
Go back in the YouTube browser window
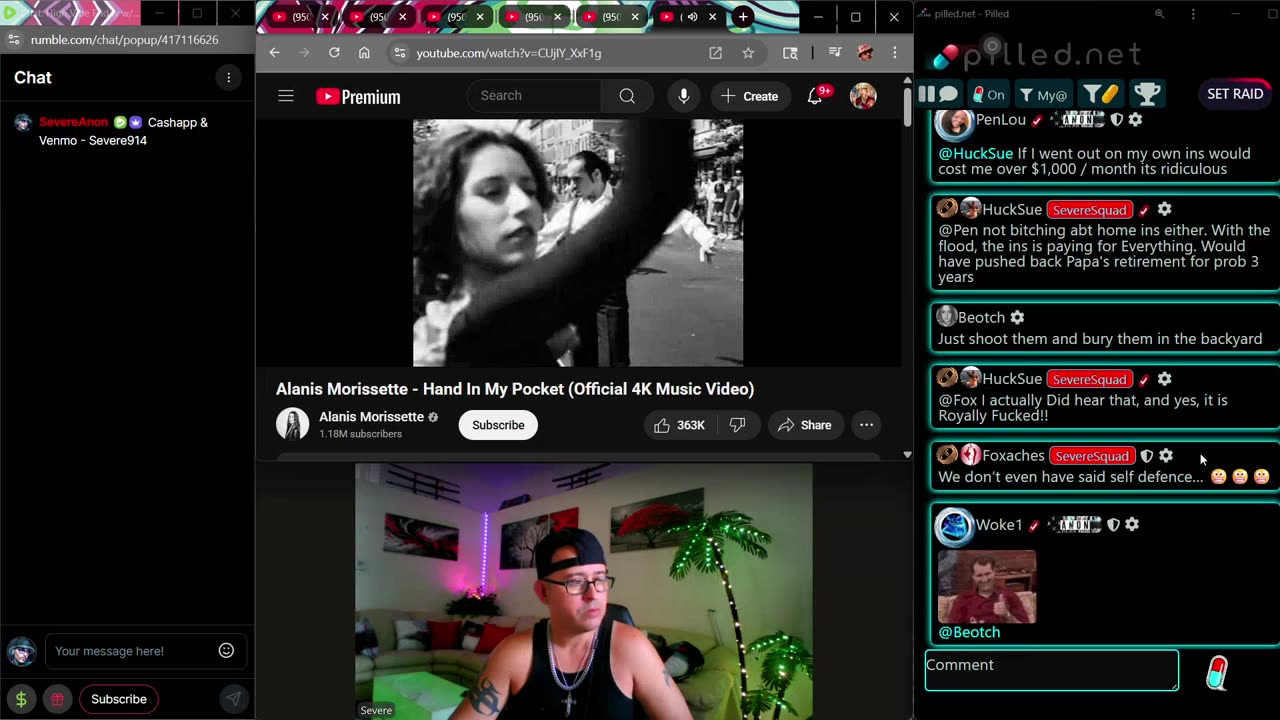[x=274, y=53]
